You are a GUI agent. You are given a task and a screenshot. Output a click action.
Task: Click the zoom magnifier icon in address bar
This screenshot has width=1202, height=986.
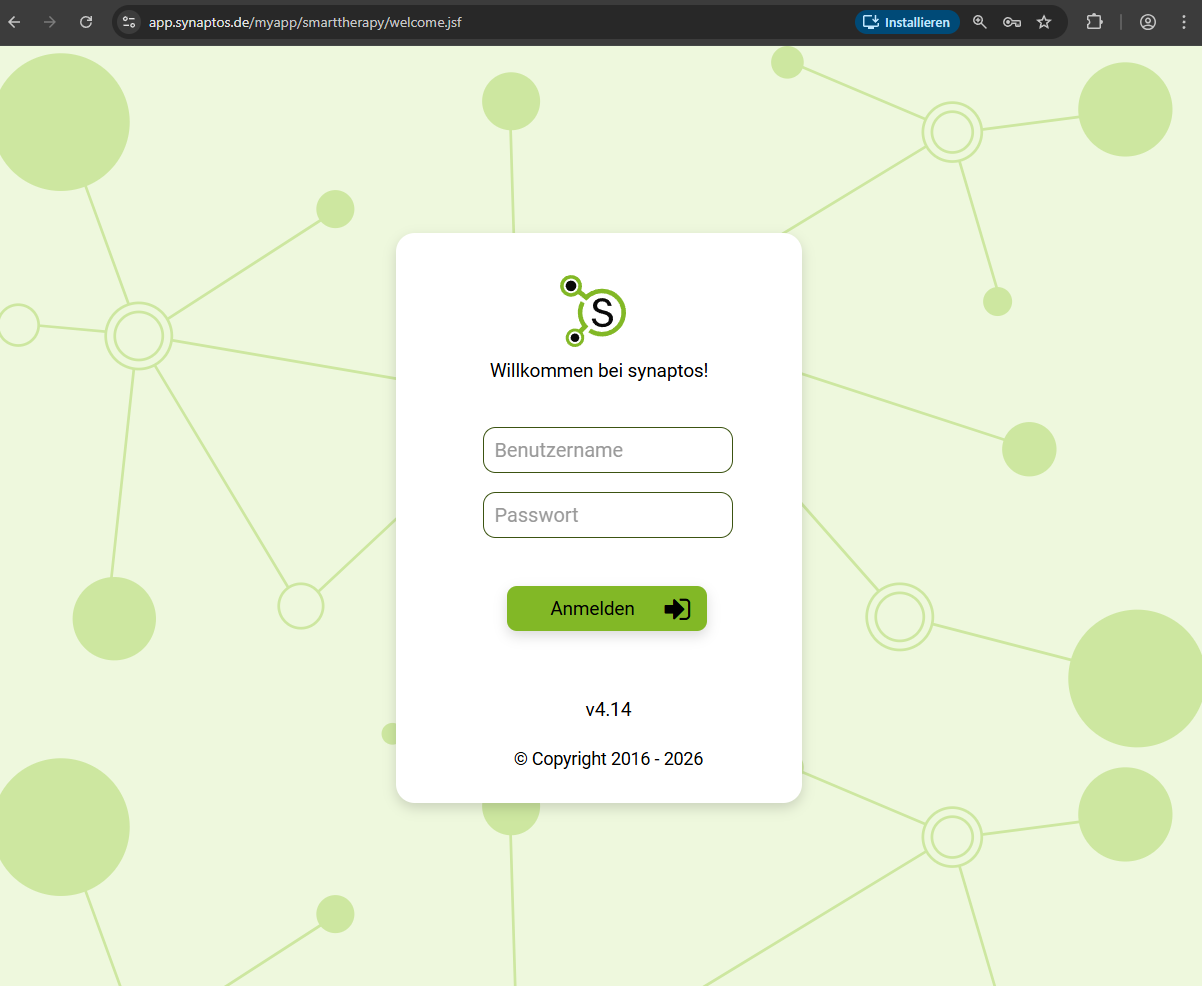coord(980,22)
